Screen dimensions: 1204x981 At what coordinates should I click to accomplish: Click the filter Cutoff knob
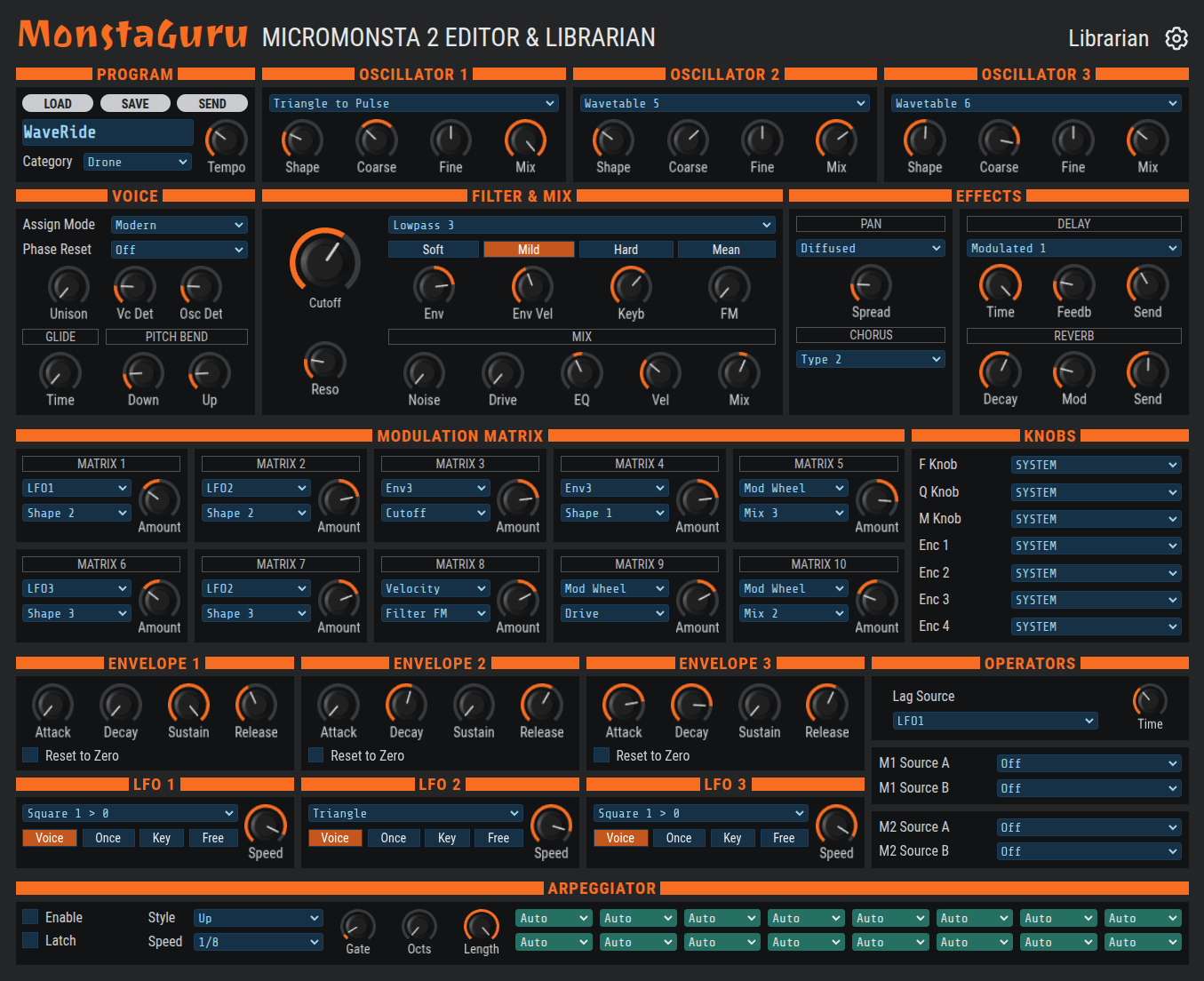pos(325,262)
